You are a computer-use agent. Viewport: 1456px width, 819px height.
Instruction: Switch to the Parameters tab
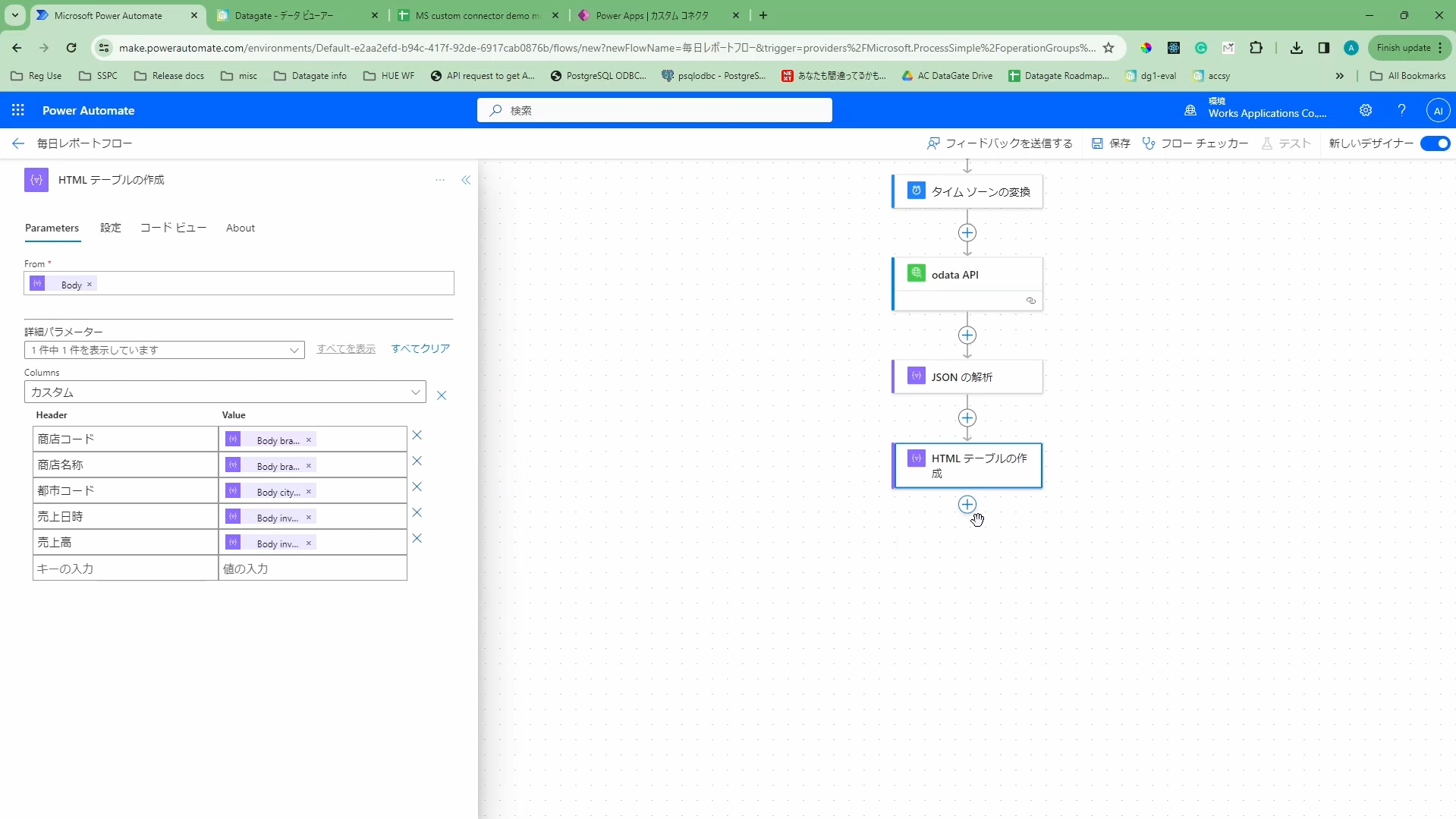coord(52,228)
